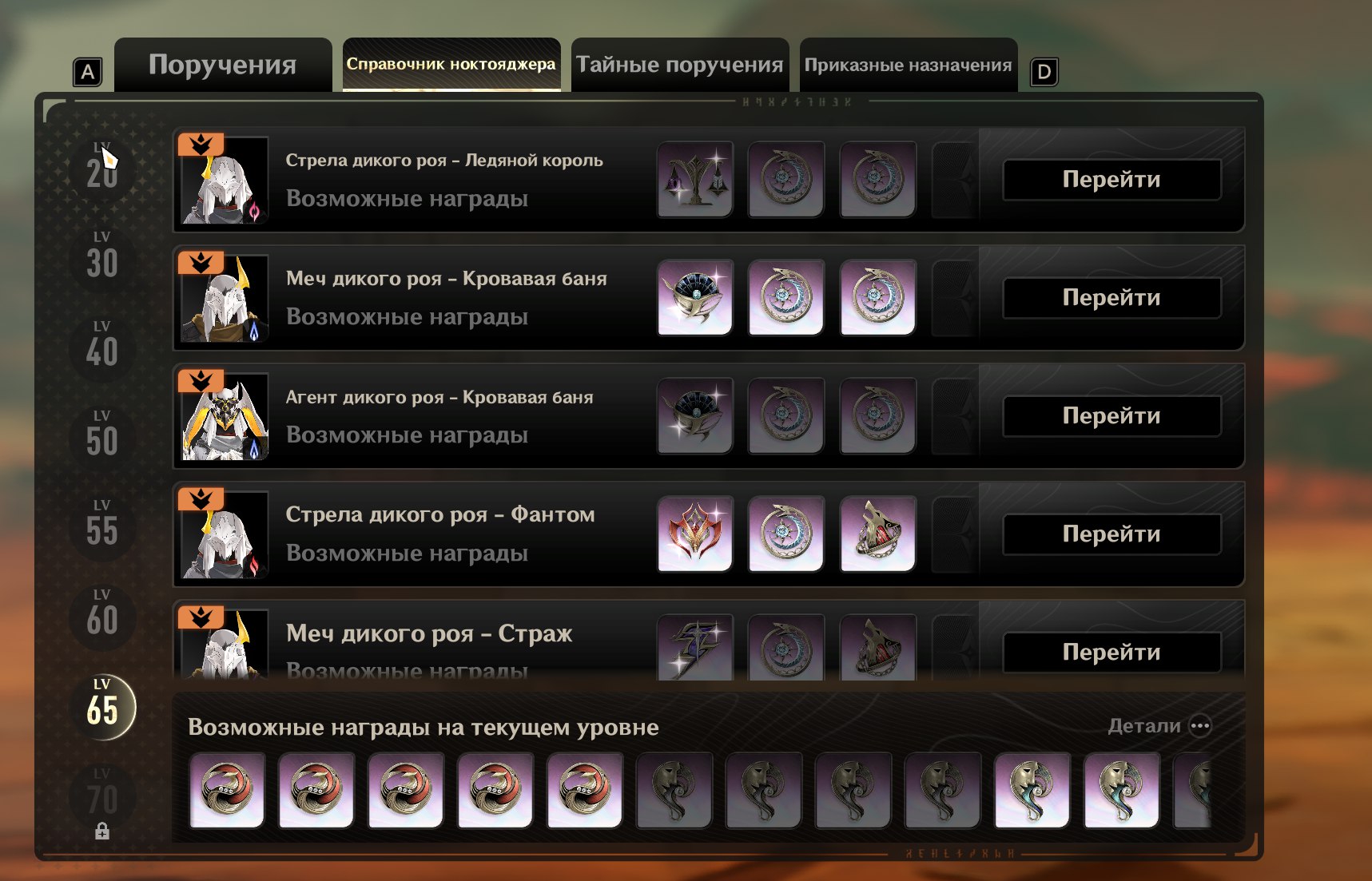Click the scales reward icon in Ледяной король row
Image resolution: width=1372 pixels, height=881 pixels.
(694, 180)
